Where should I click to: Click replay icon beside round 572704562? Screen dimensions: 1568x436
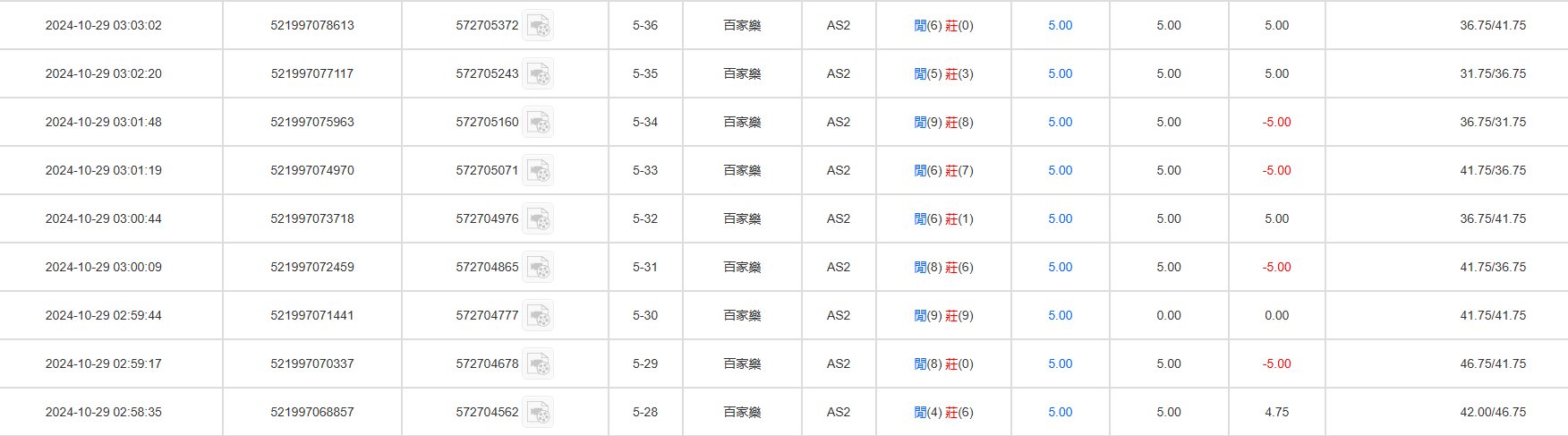pos(538,413)
